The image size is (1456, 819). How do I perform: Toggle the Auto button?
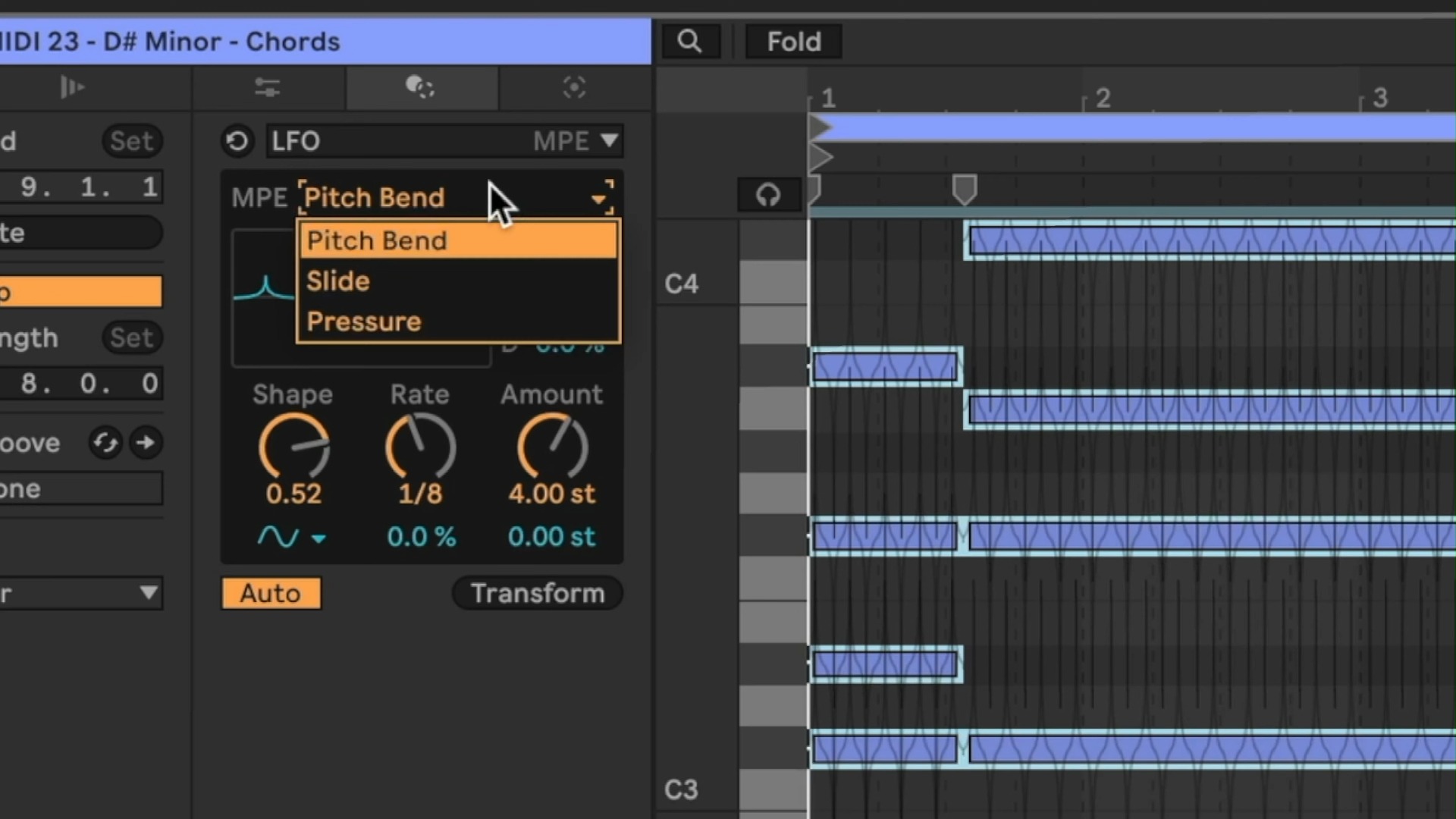click(x=271, y=593)
